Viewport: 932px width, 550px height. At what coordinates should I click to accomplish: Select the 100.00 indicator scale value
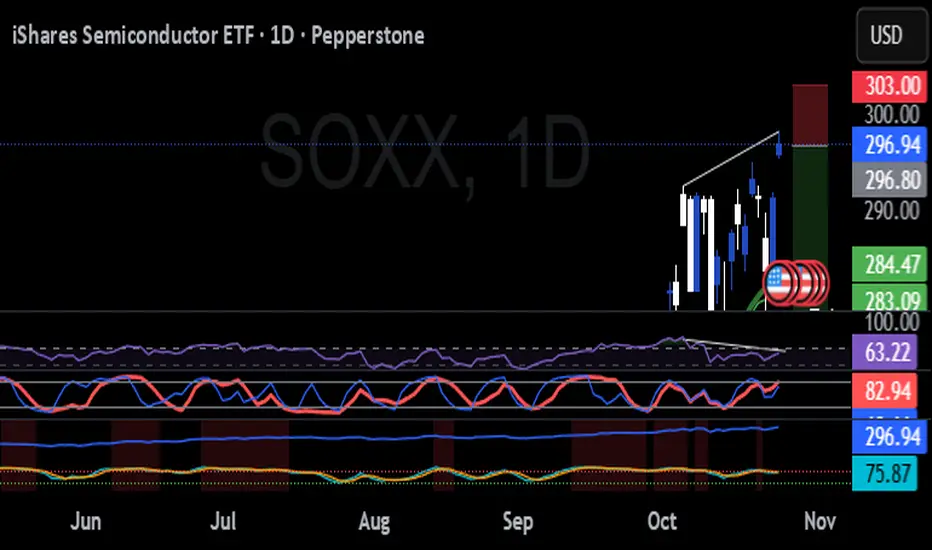click(x=892, y=322)
